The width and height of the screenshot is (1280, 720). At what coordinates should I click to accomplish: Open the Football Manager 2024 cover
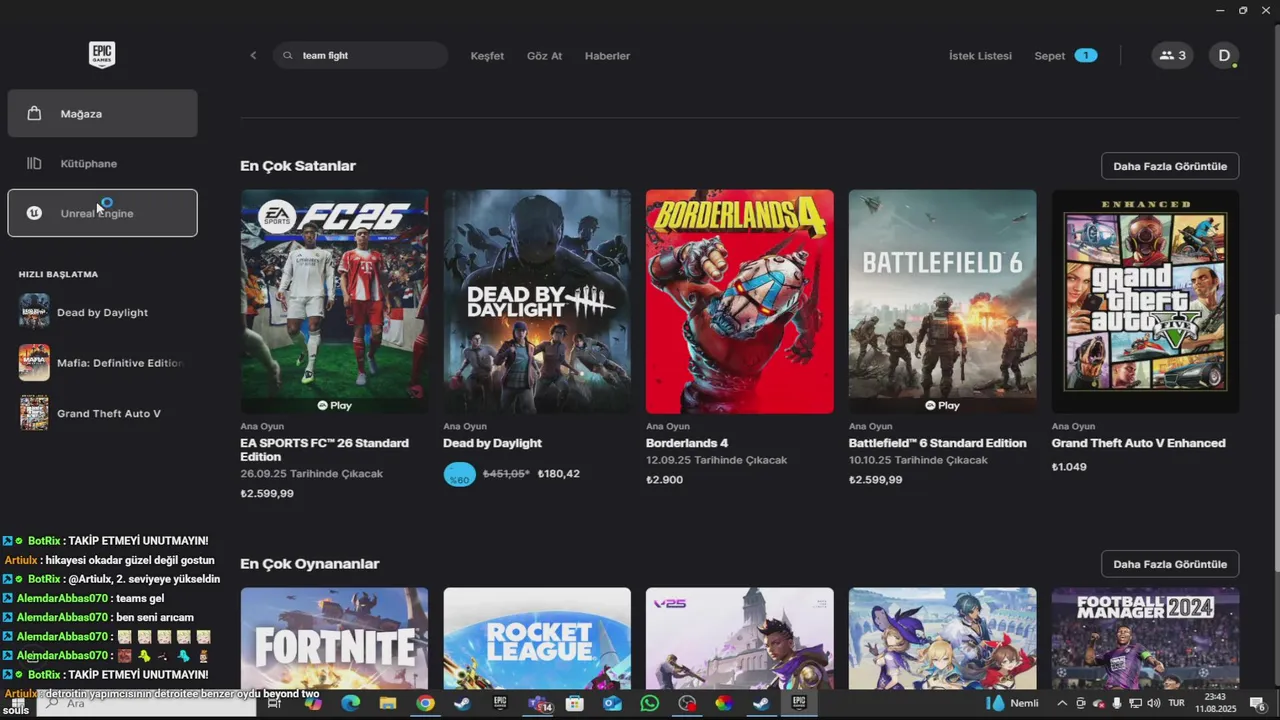1145,638
